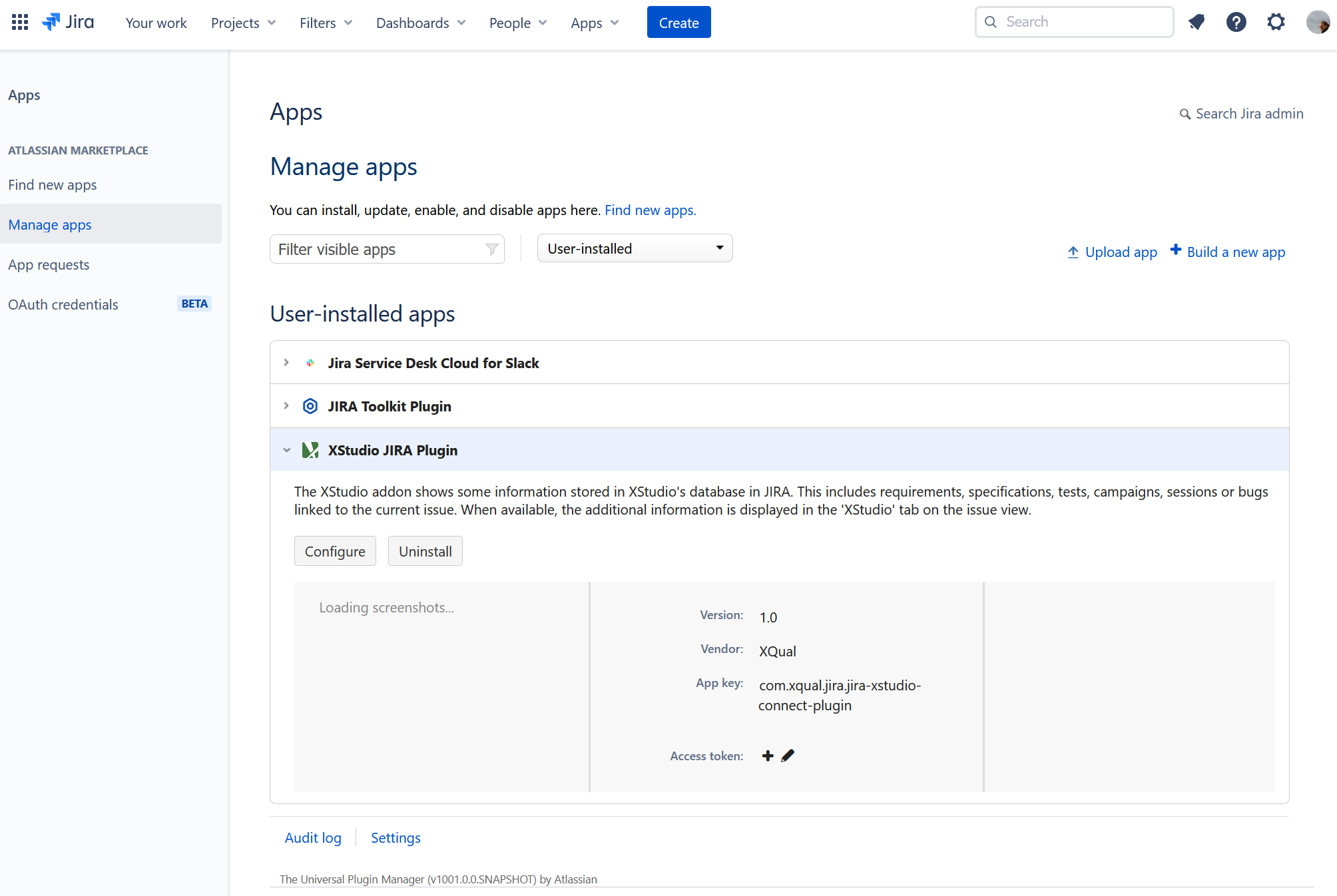Click the vendor name XQual
The image size is (1337, 896).
(778, 652)
